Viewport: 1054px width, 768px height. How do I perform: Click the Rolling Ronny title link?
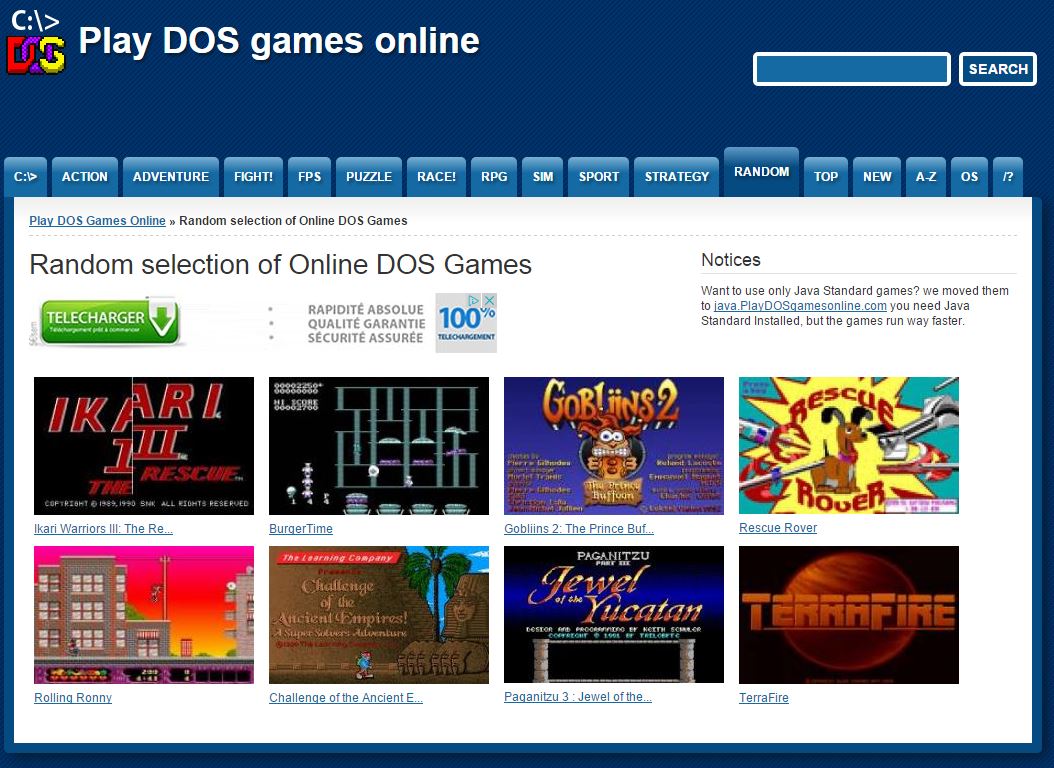(x=73, y=697)
